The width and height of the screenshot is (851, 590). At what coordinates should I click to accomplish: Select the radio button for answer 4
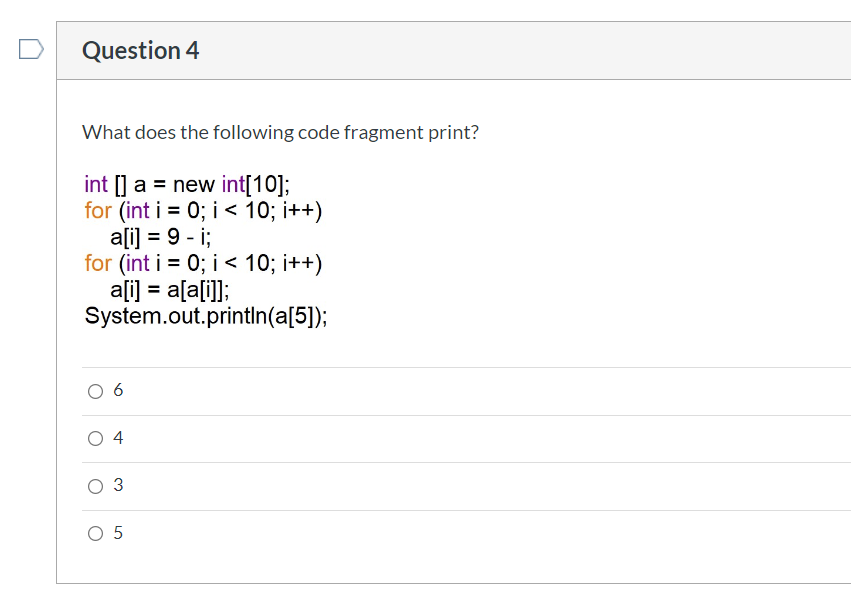pos(96,439)
